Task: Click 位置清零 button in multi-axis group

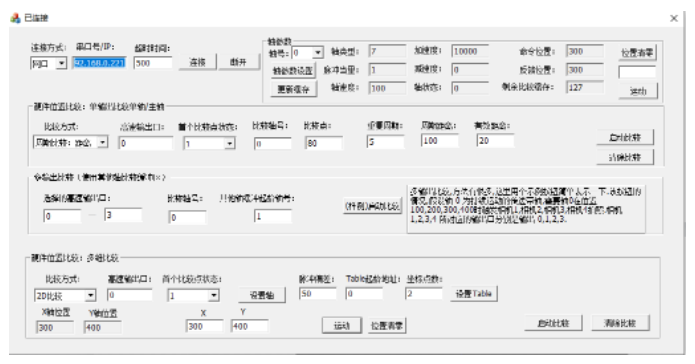Action: [x=387, y=326]
